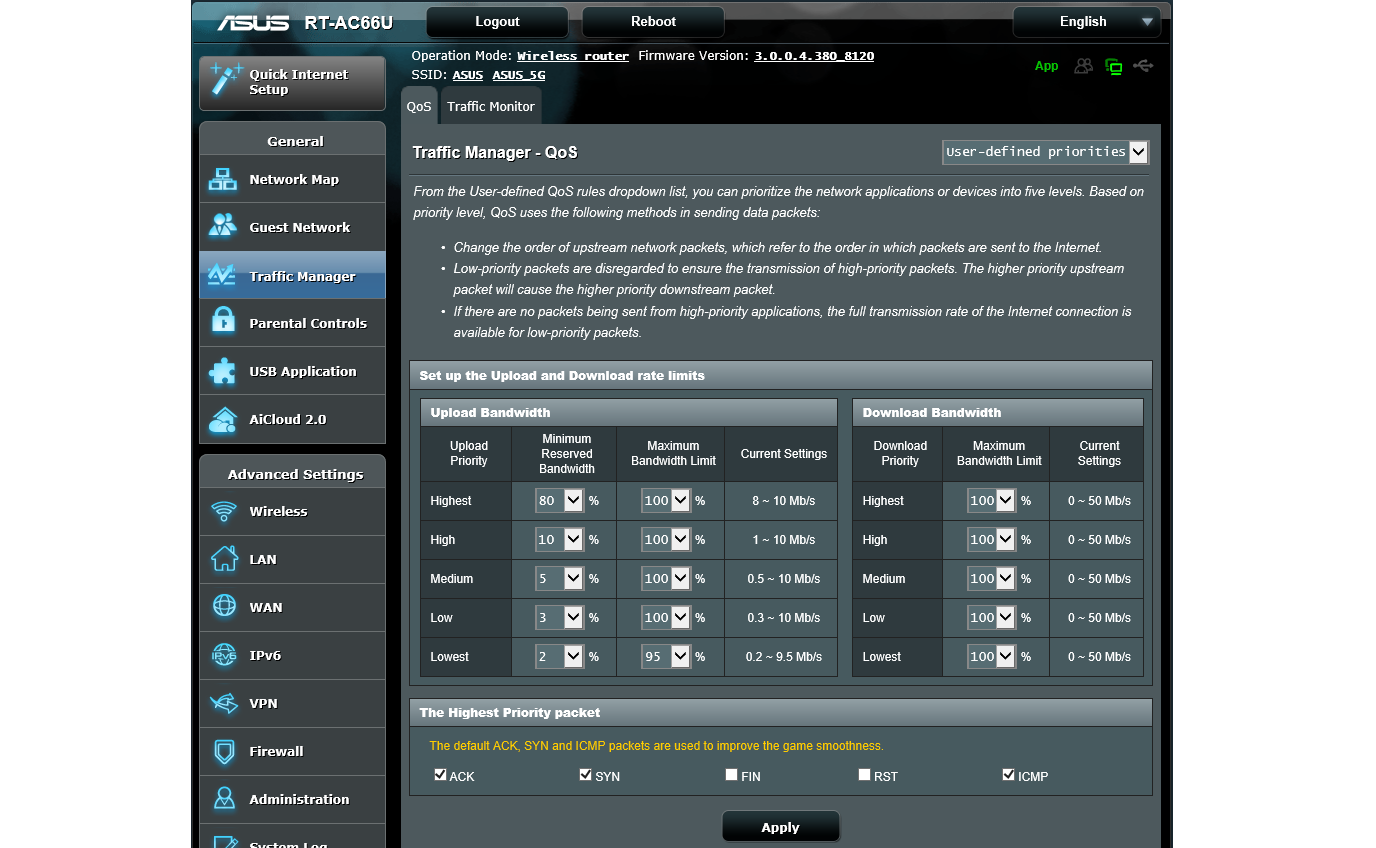Open Highest download maximum bandwidth limit dropdown

point(992,500)
